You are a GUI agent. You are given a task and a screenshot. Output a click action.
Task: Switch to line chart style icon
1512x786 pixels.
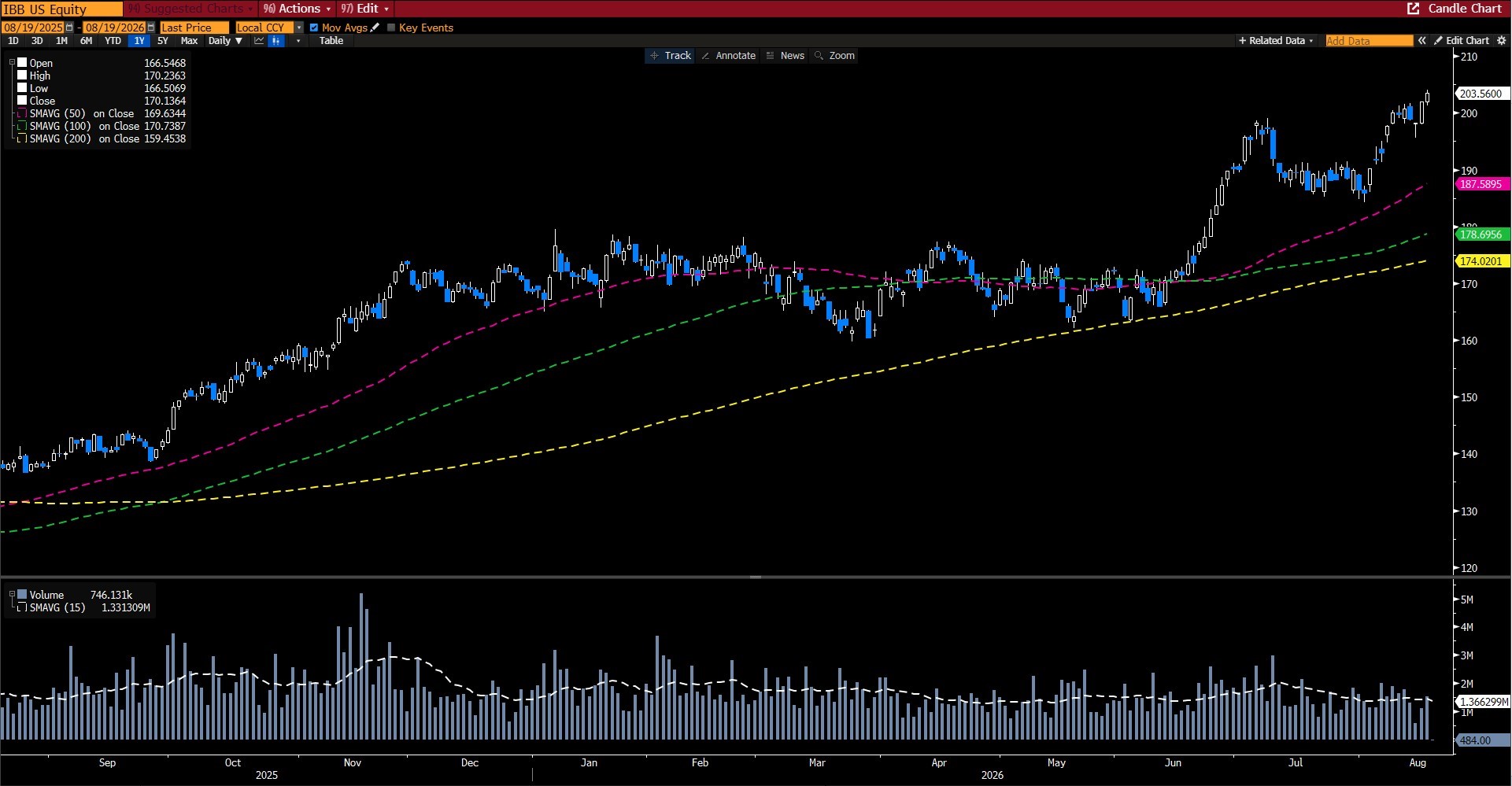259,41
